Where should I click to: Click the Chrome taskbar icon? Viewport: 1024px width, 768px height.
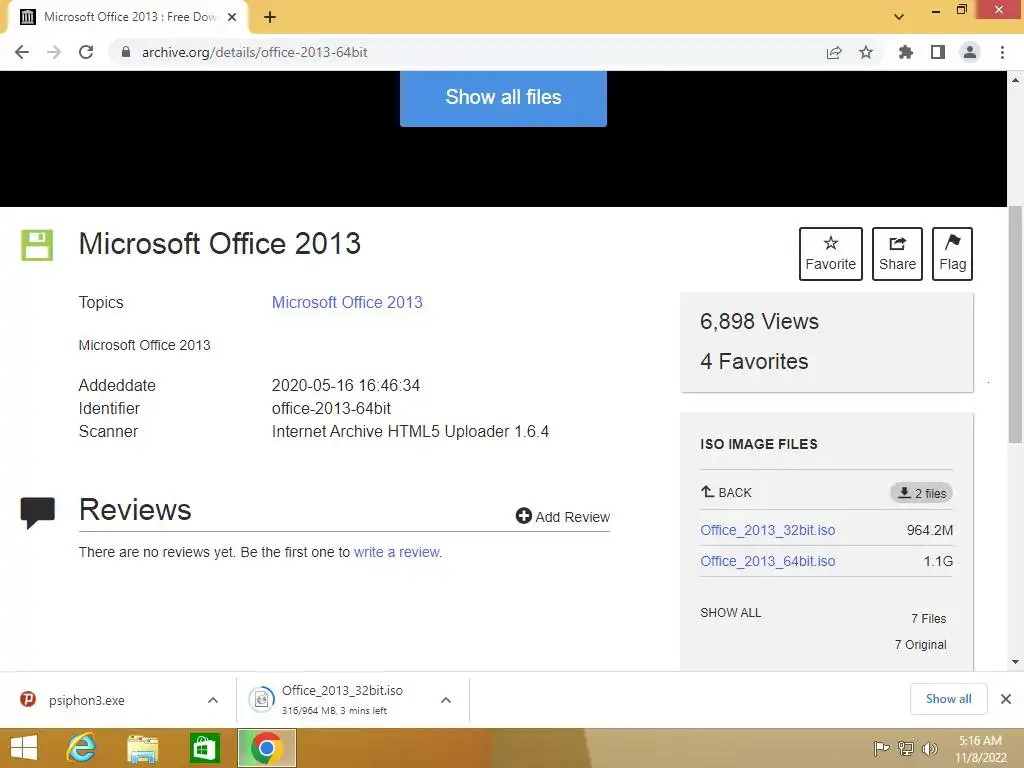pyautogui.click(x=266, y=748)
